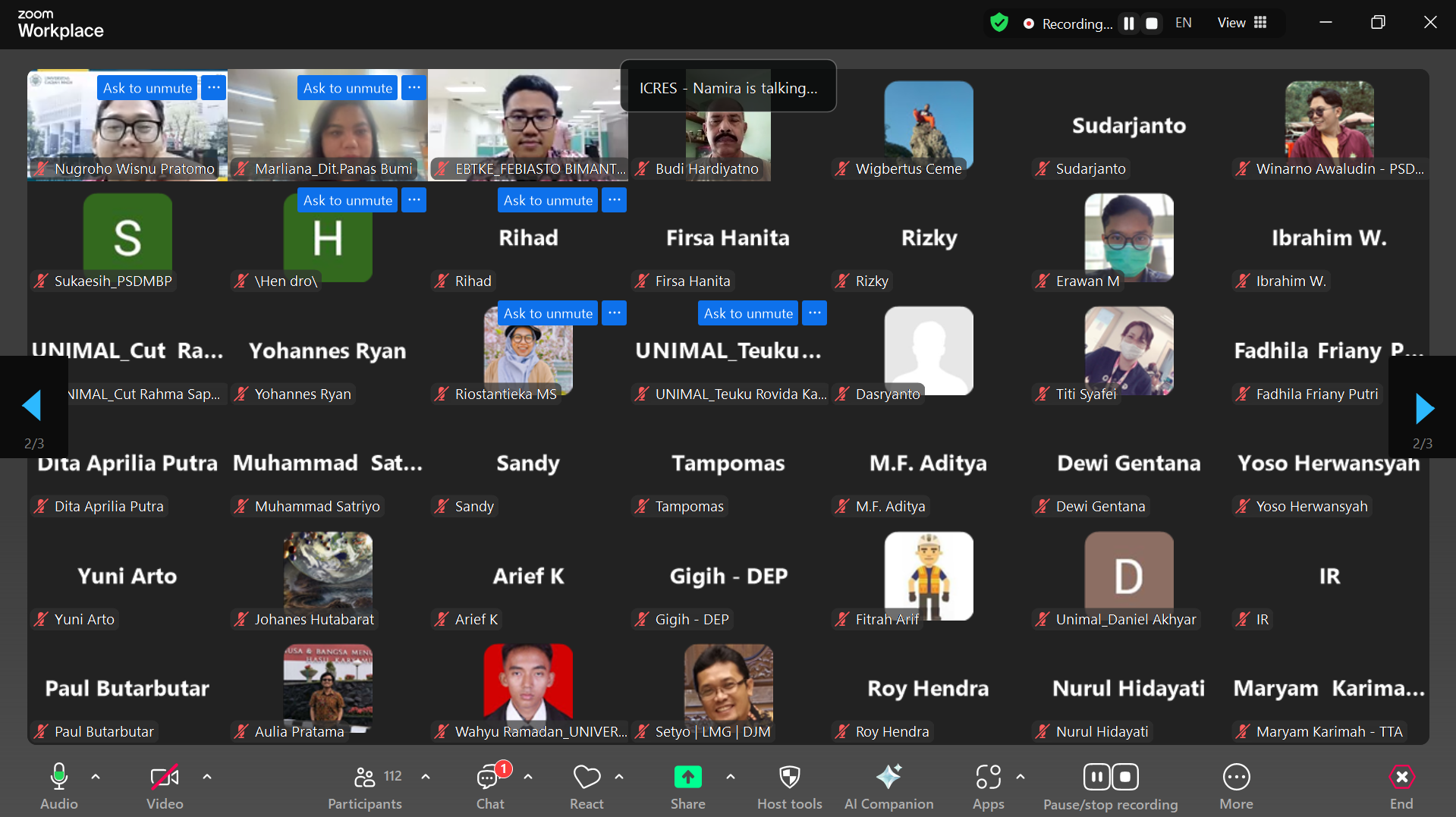This screenshot has height=817, width=1456.
Task: Toggle the microphone Audio button
Action: point(59,786)
